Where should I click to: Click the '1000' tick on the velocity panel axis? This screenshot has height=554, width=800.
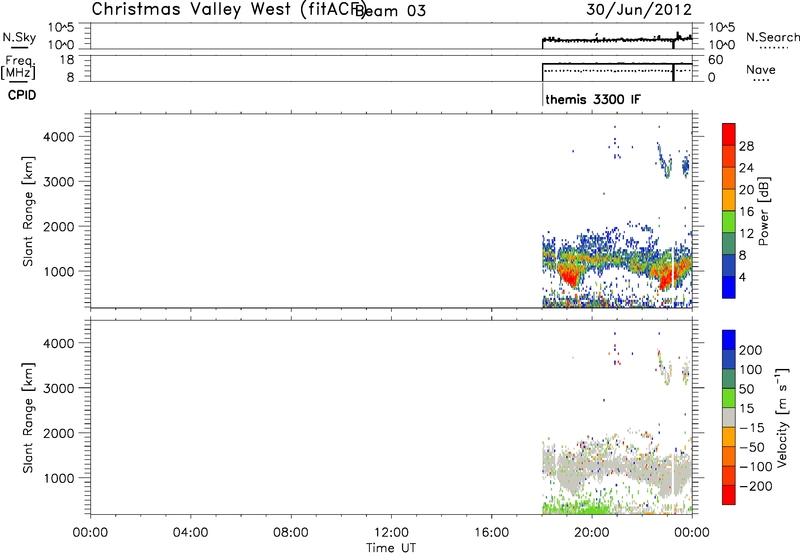pos(59,478)
